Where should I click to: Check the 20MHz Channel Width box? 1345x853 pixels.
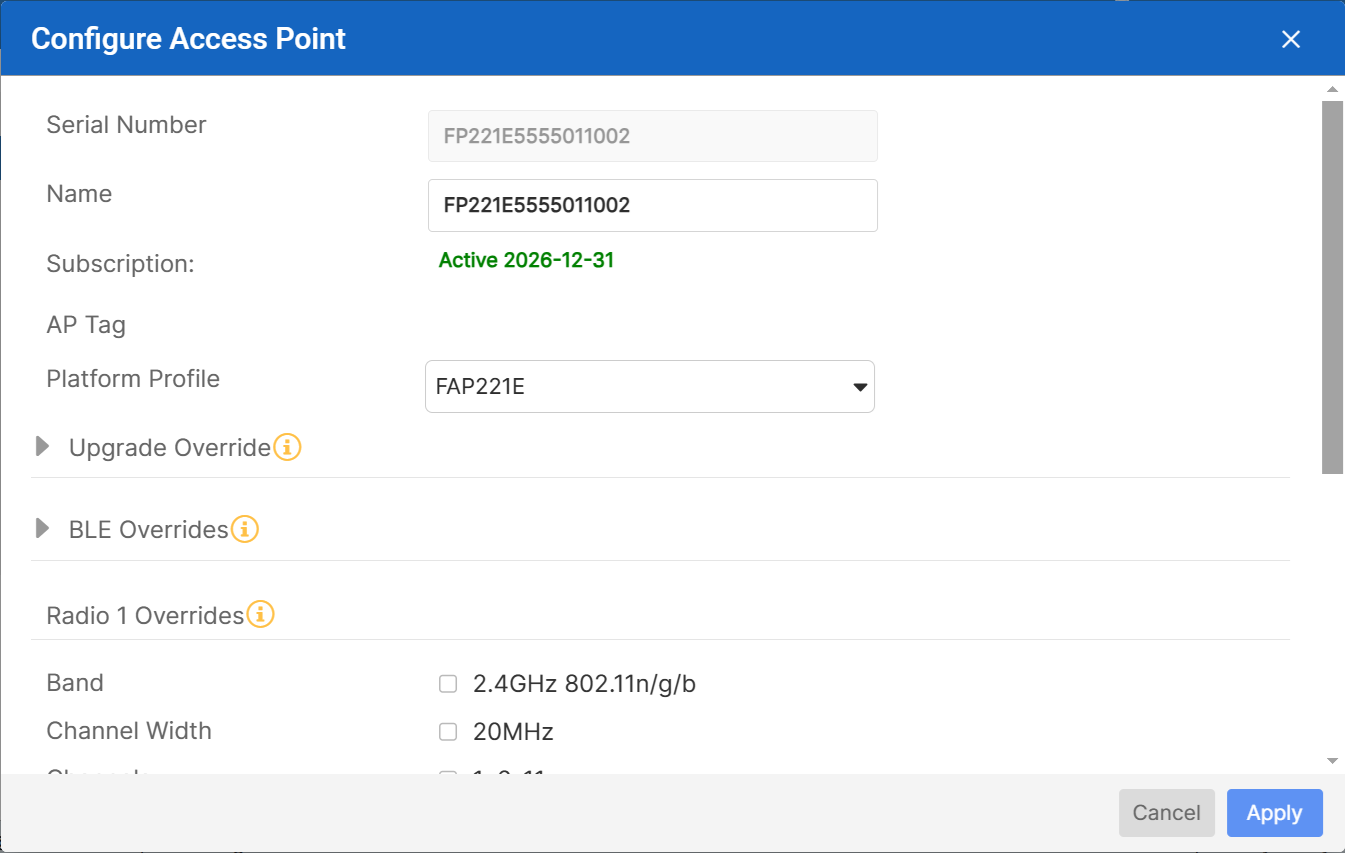[447, 731]
